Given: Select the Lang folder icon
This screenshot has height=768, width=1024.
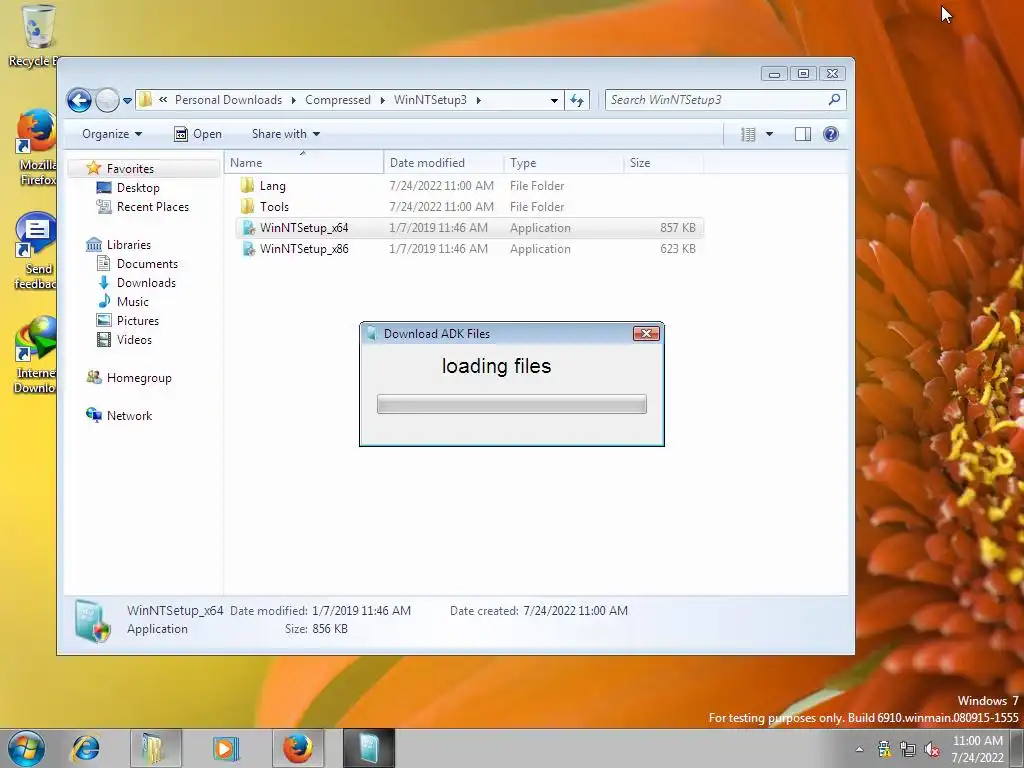Looking at the screenshot, I should (x=248, y=185).
